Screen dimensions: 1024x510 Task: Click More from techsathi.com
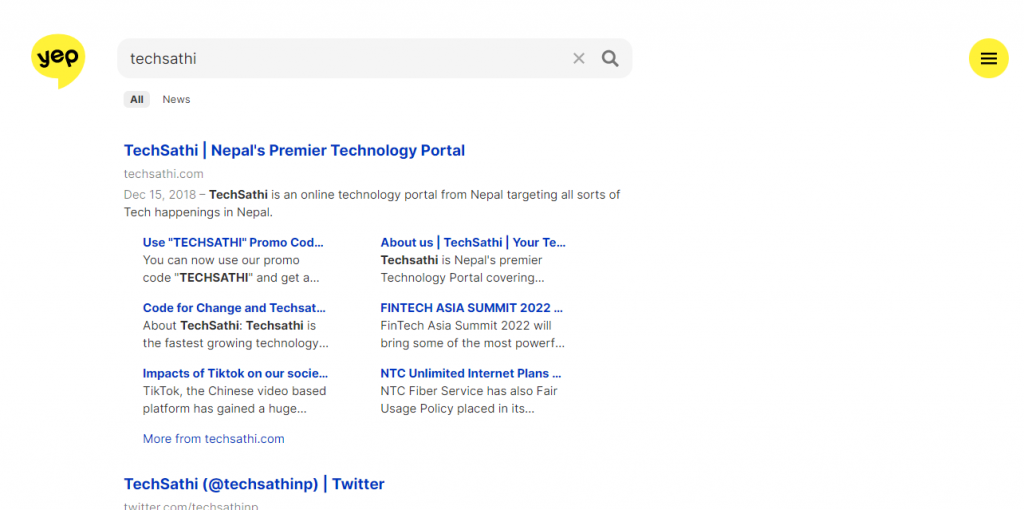[x=214, y=439]
